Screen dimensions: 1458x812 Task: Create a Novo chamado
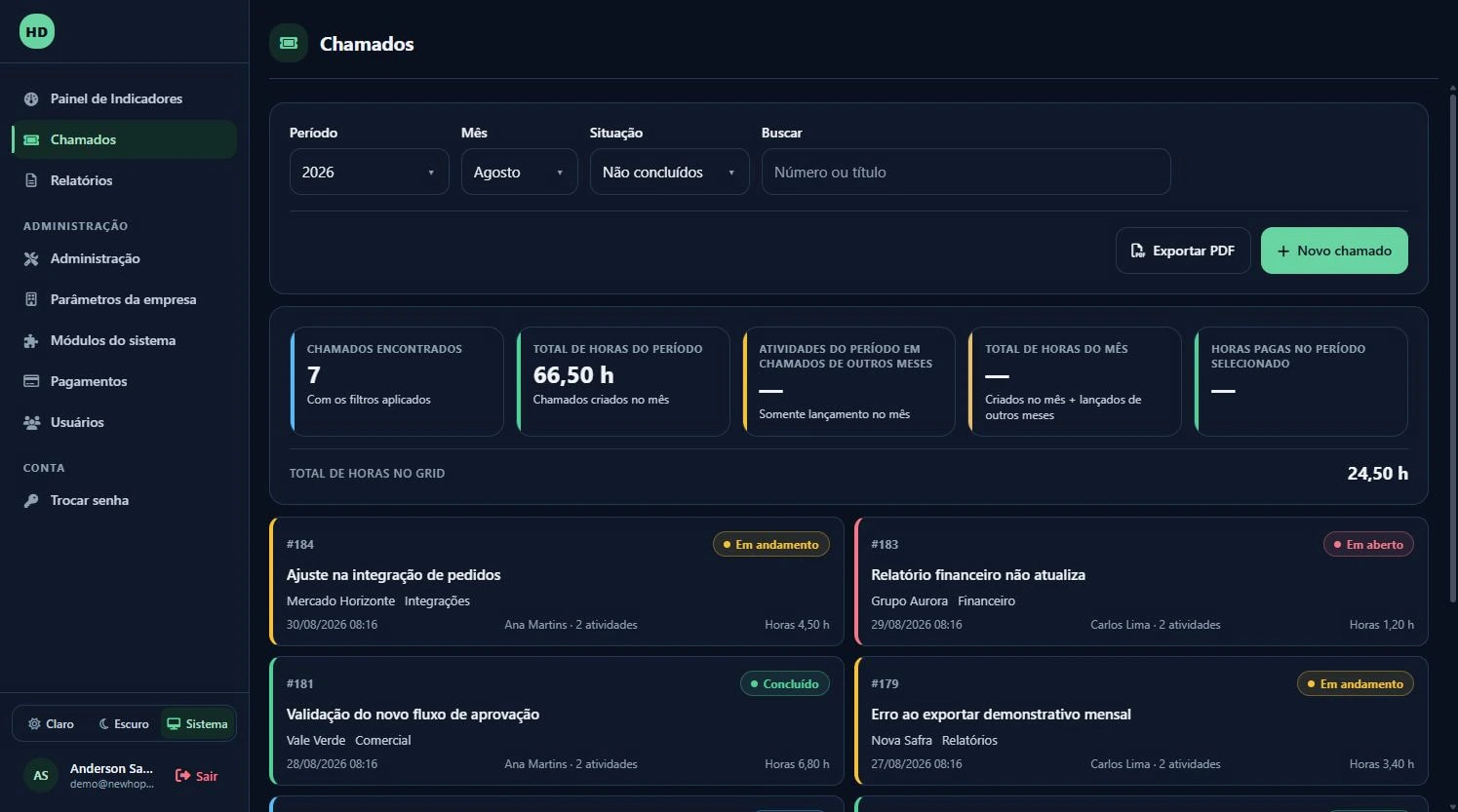(x=1334, y=251)
